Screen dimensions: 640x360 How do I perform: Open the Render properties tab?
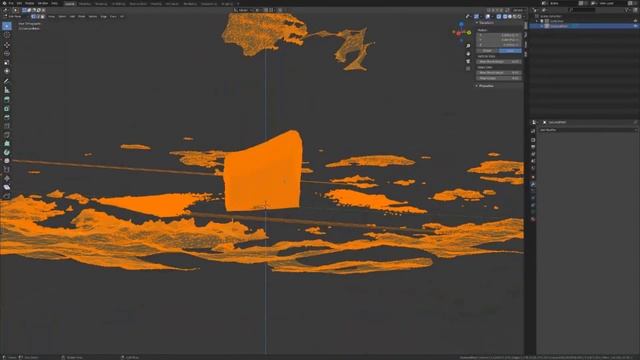tap(533, 140)
